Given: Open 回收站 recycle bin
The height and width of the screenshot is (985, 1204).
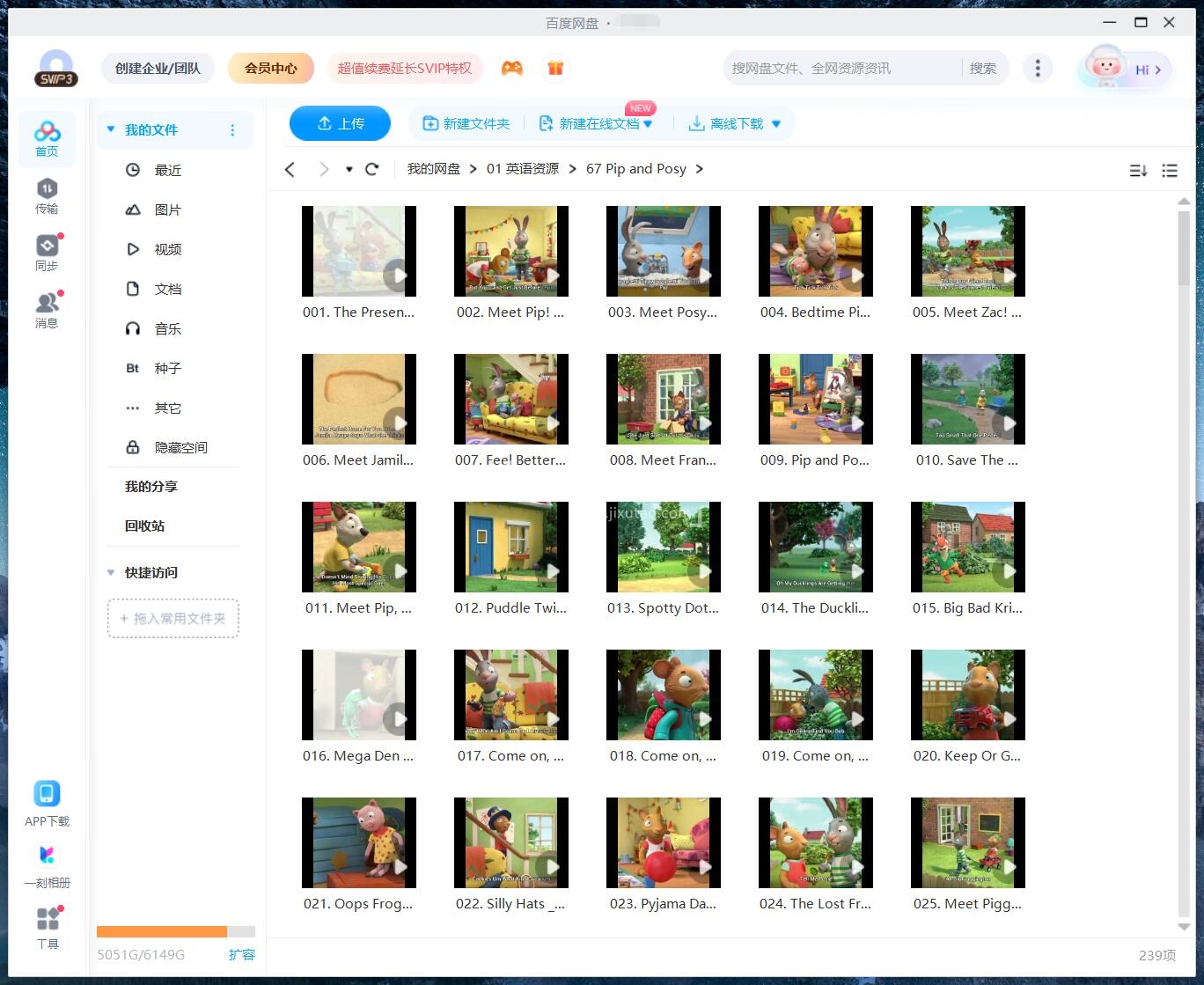Looking at the screenshot, I should click(x=144, y=526).
